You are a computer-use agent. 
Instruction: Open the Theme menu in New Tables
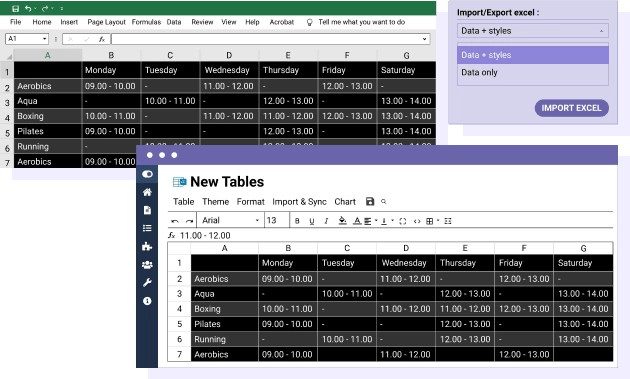(x=215, y=202)
